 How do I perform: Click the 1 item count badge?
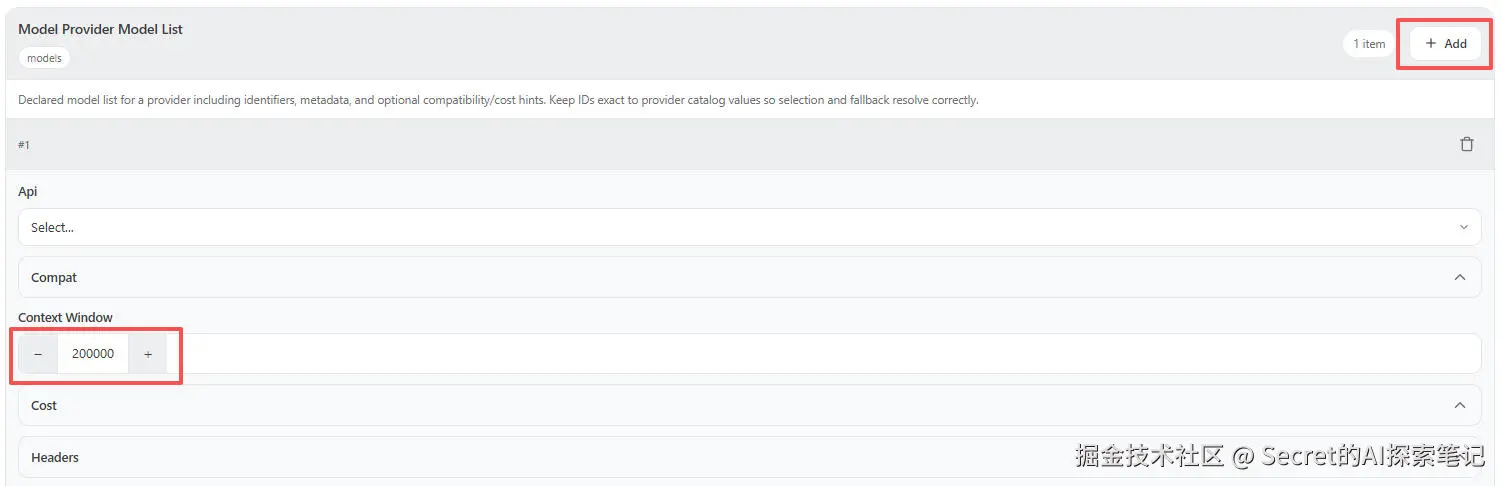click(1369, 44)
